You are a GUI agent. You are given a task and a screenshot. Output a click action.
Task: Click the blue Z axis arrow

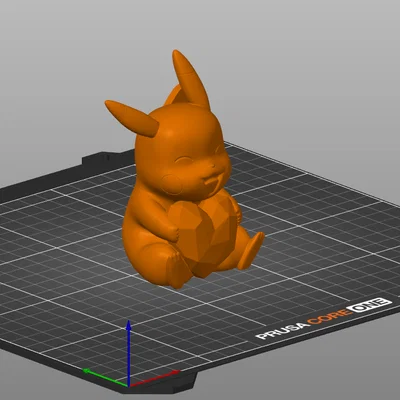click(128, 353)
